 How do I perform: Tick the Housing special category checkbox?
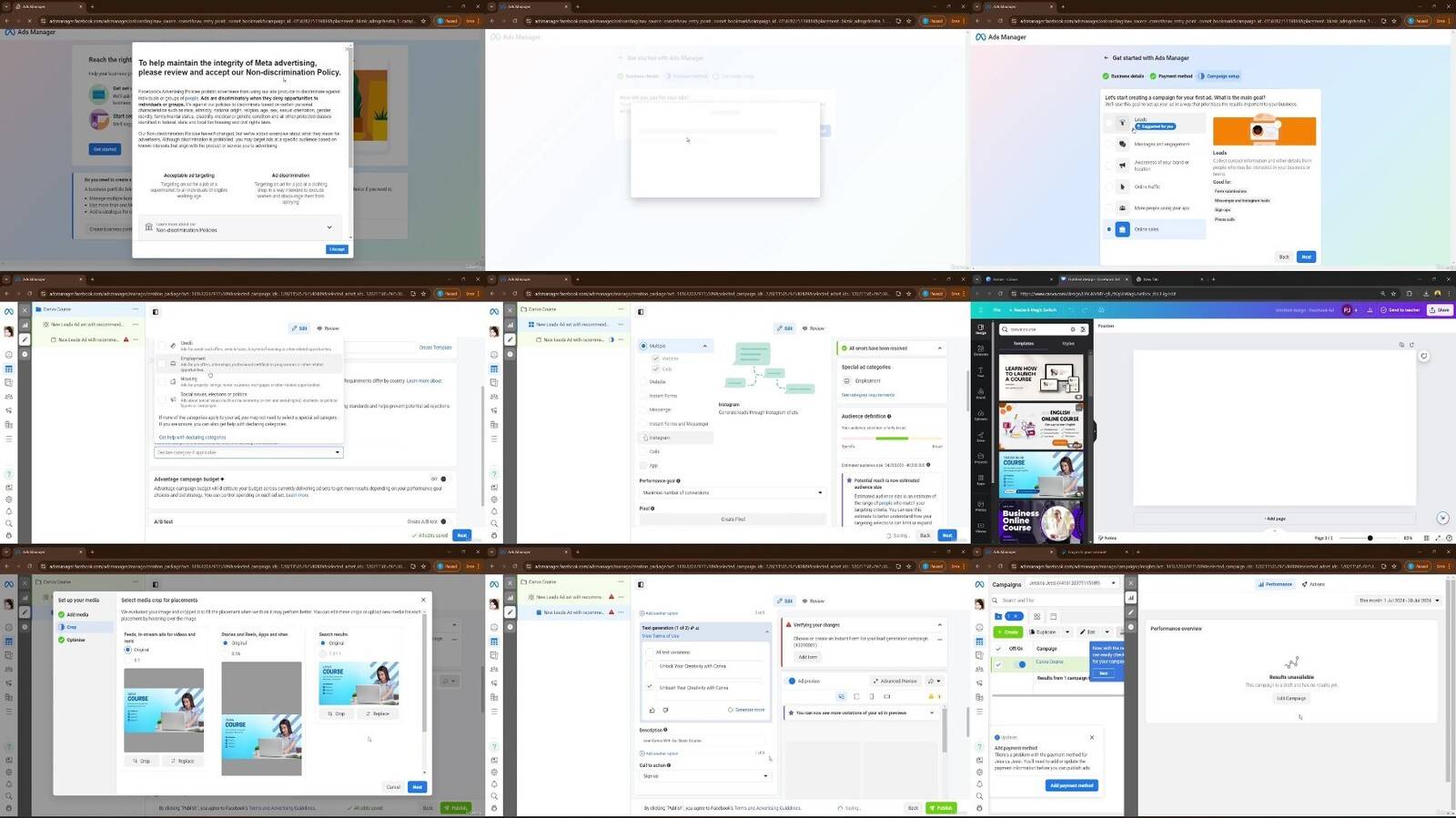[x=162, y=381]
